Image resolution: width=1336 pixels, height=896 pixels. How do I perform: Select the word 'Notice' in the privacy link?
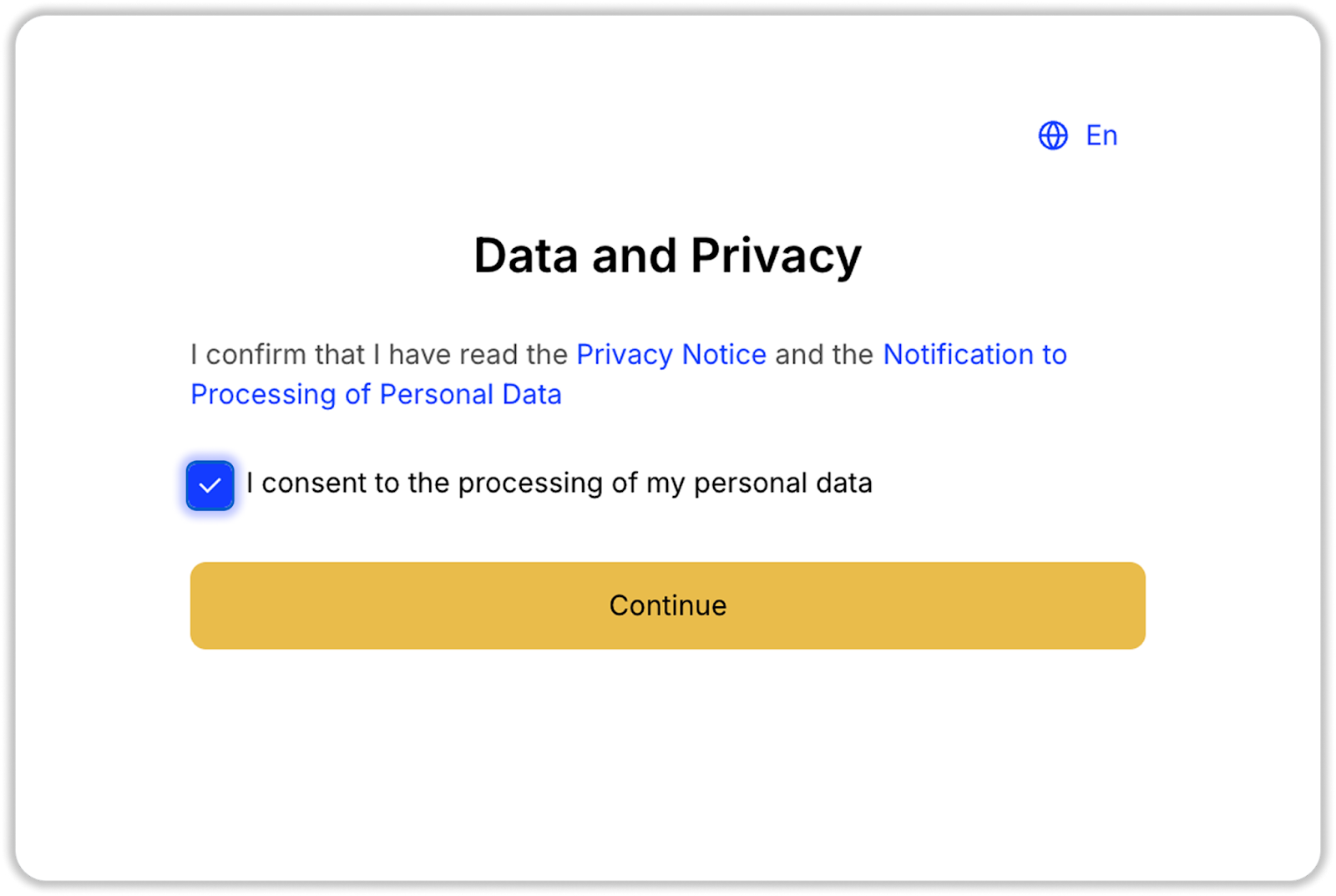[724, 355]
